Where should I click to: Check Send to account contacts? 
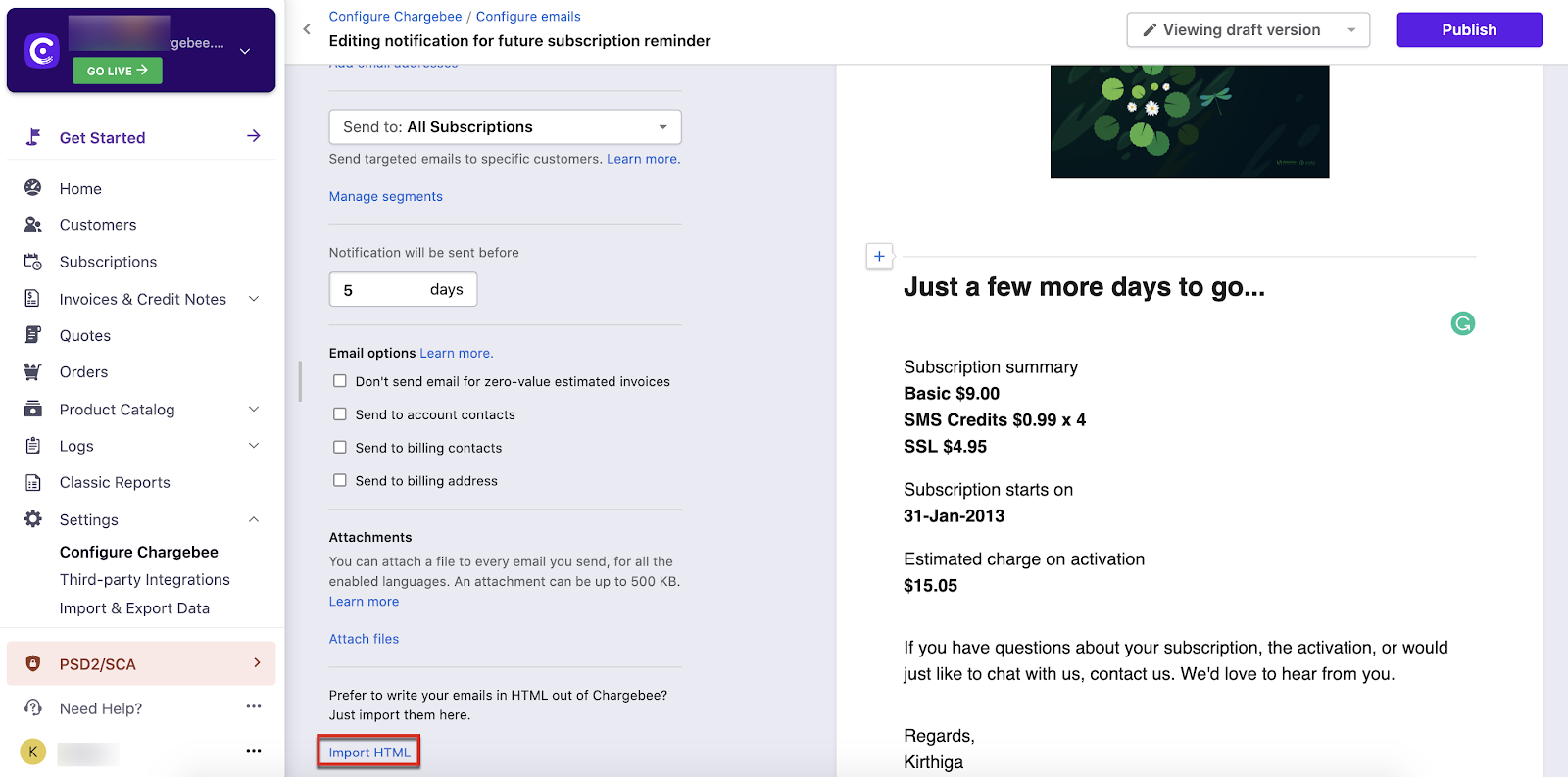point(340,414)
